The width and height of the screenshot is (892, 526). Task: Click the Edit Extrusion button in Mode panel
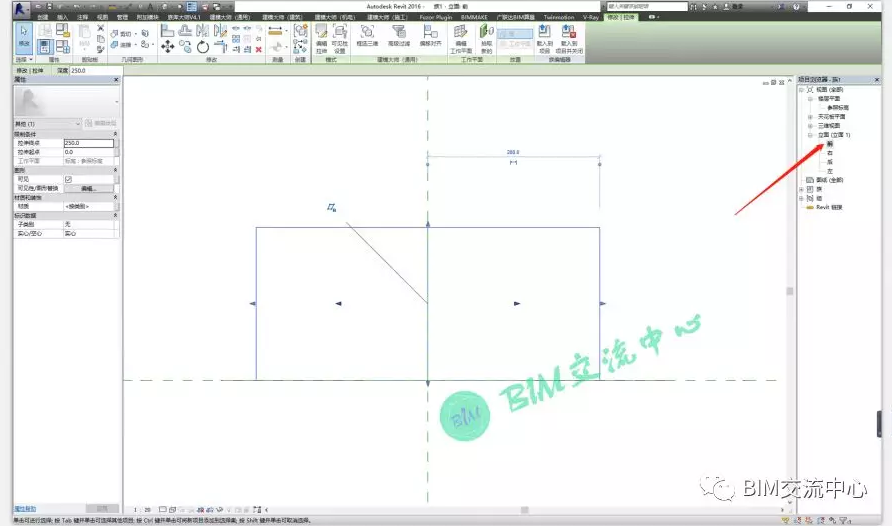click(321, 39)
